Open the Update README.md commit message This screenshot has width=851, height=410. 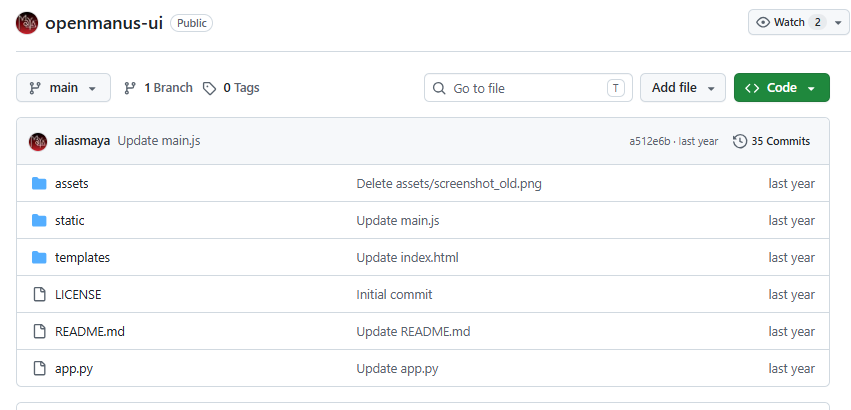click(x=413, y=331)
